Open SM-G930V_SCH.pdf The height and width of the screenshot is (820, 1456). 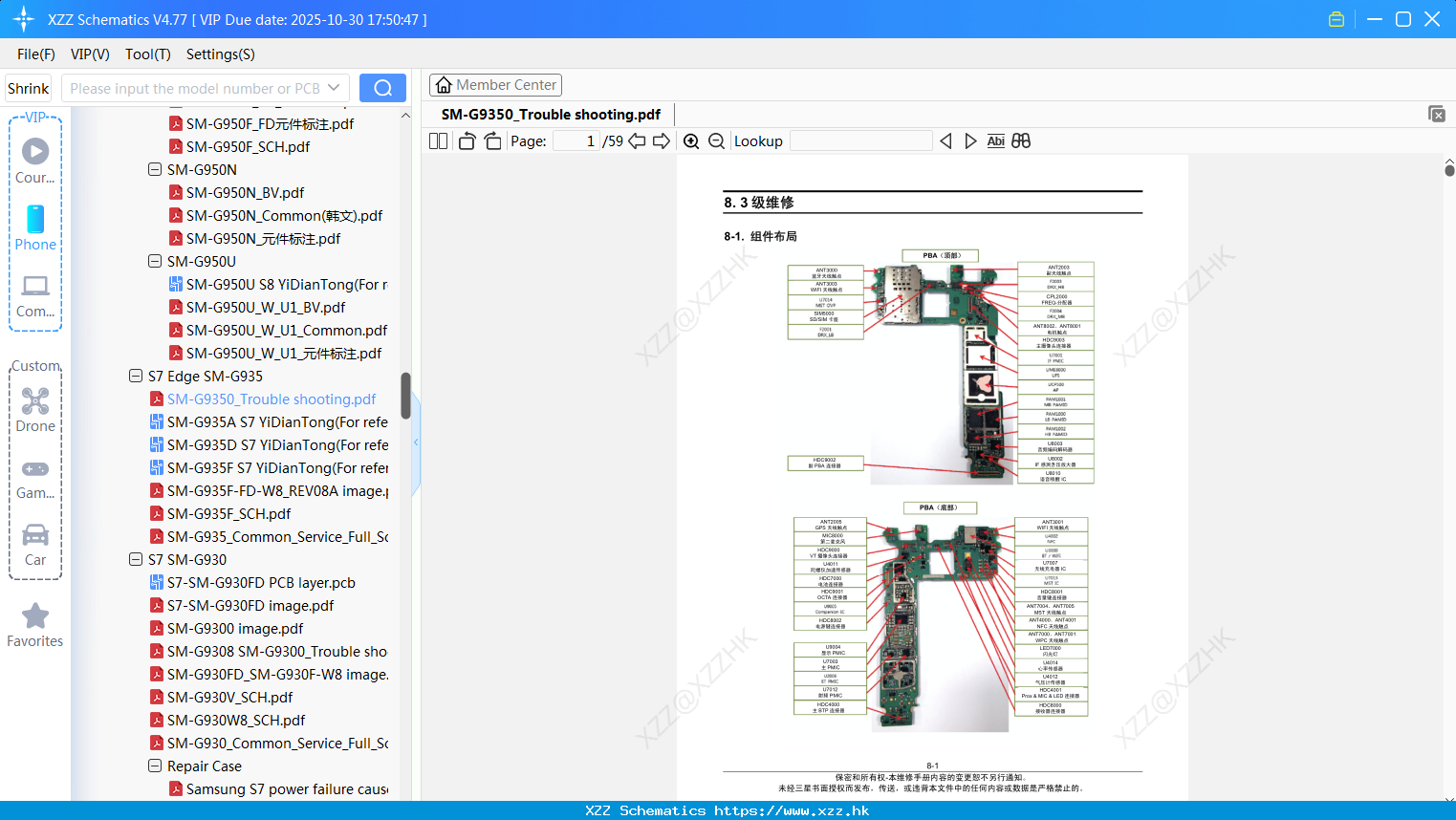(230, 697)
